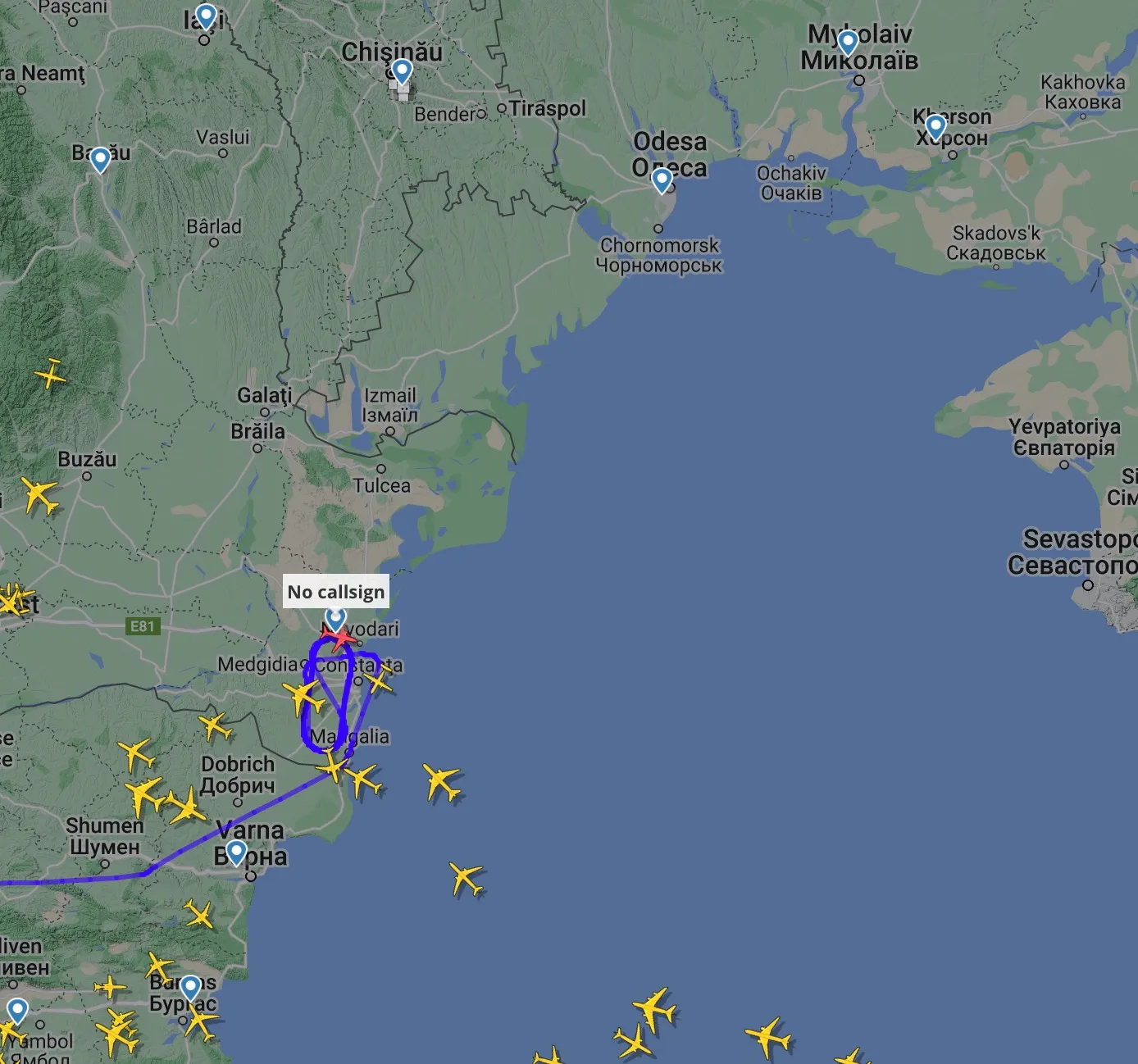1138x1064 pixels.
Task: Select the aircraft above the Dobrich label
Action: [216, 726]
